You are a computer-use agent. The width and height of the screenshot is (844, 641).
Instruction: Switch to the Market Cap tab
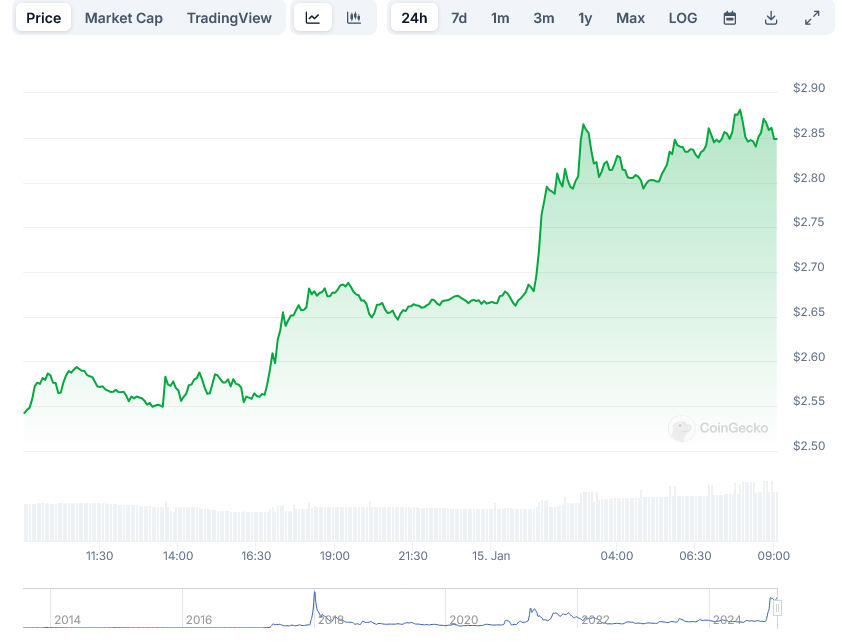(x=124, y=18)
